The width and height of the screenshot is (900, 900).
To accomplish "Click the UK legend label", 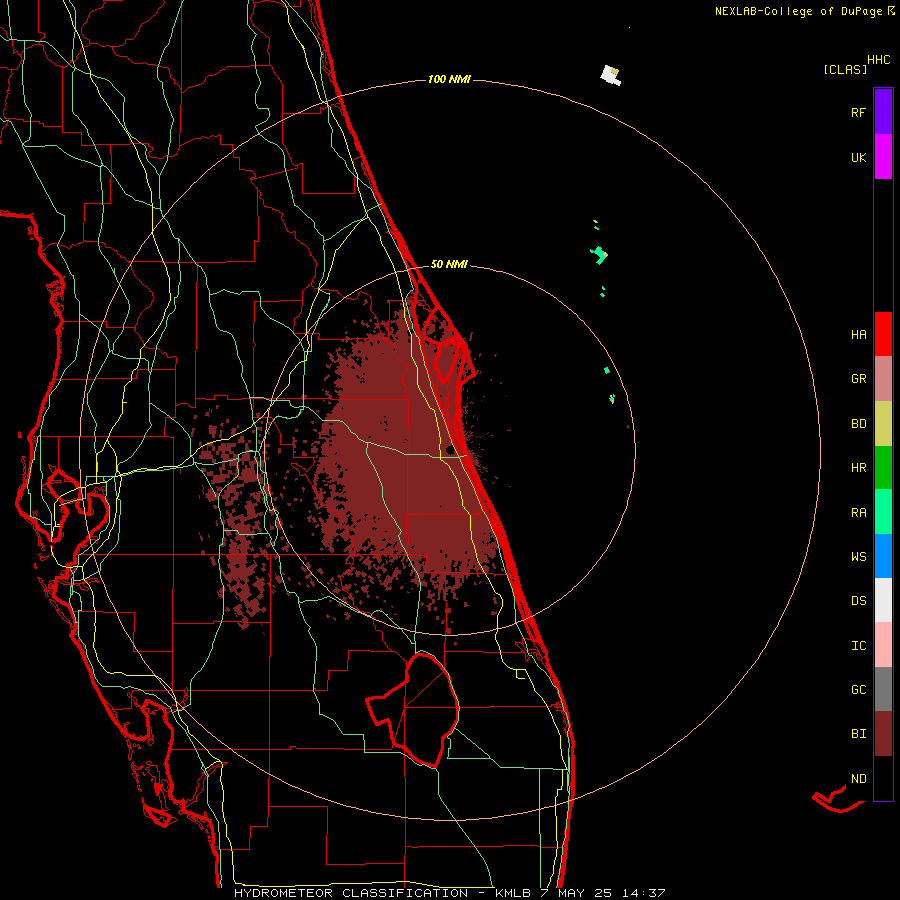I will click(x=858, y=157).
